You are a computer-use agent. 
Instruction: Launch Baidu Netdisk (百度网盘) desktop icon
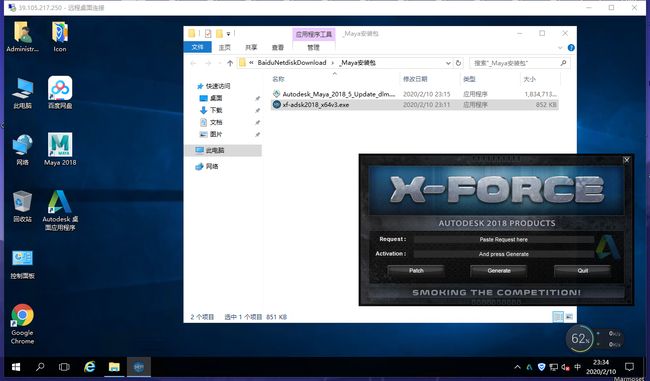pos(60,93)
